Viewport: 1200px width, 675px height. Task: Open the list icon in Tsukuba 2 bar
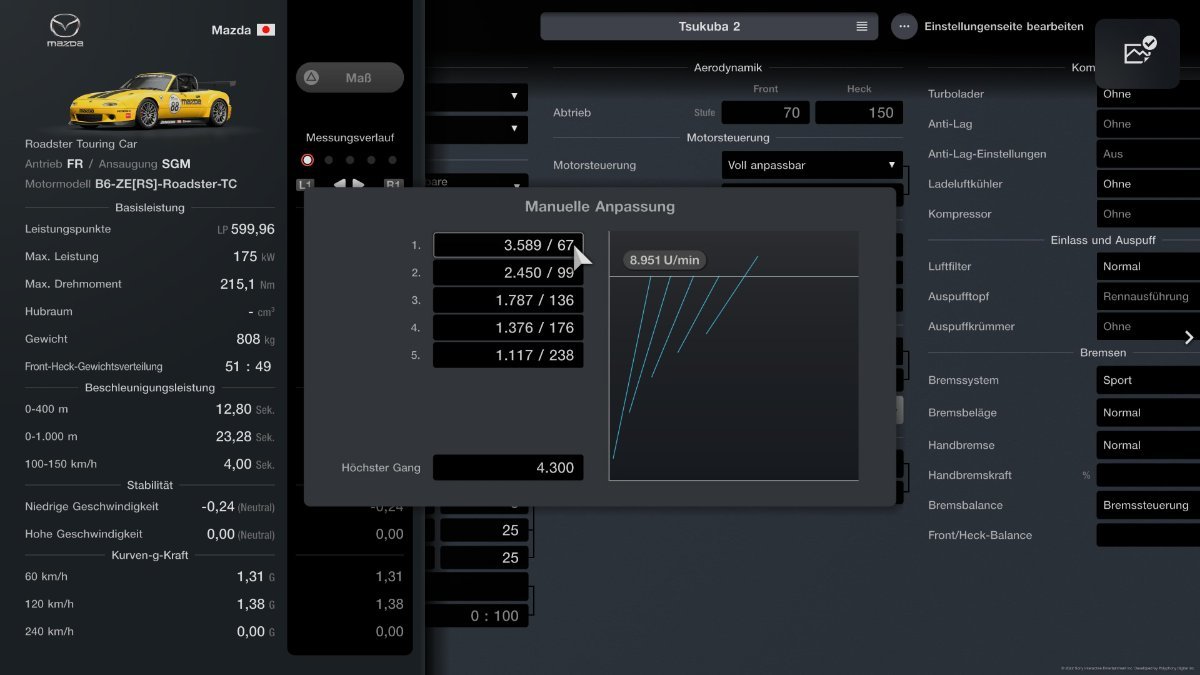(x=862, y=26)
